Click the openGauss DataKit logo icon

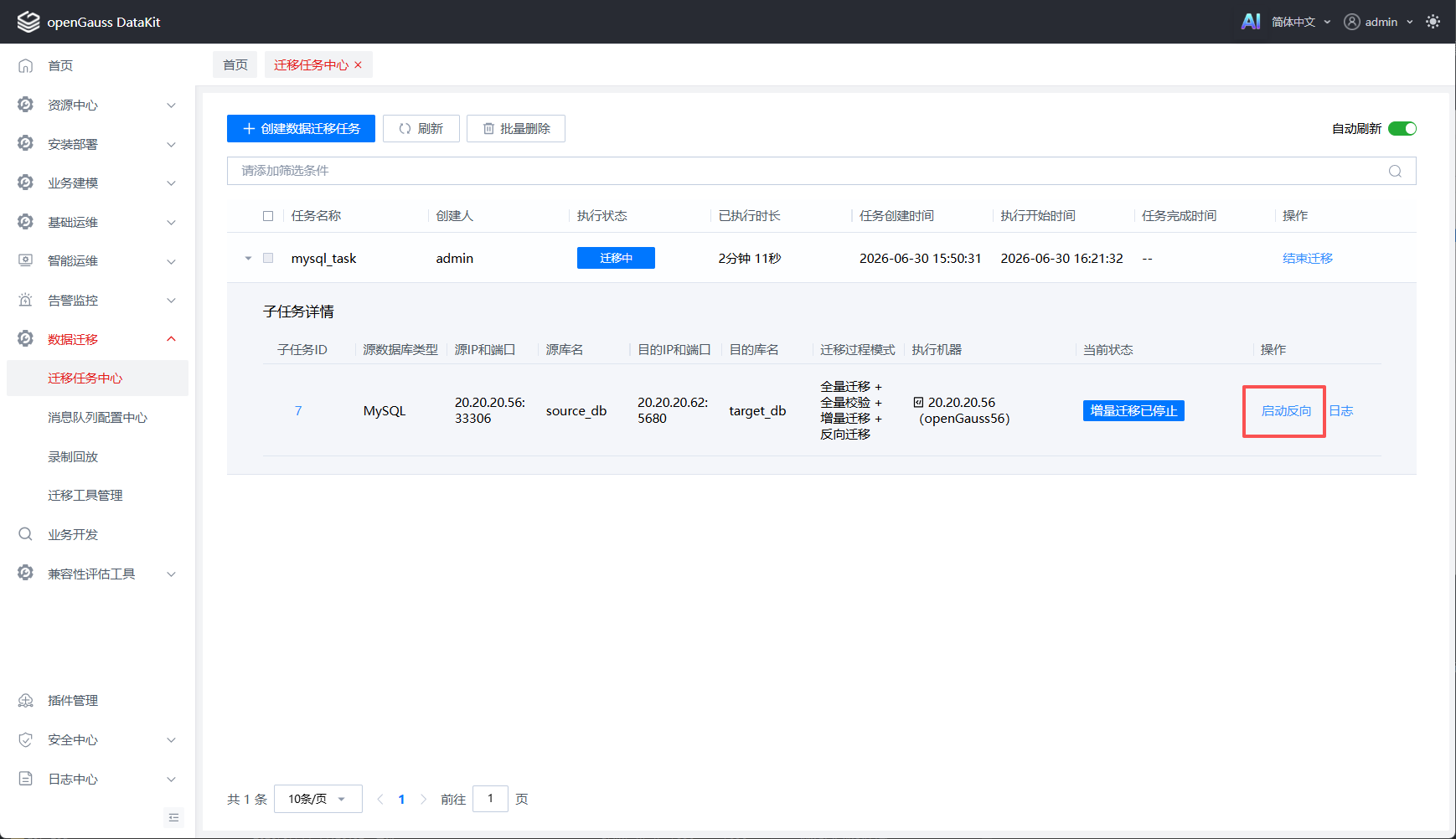pos(28,22)
